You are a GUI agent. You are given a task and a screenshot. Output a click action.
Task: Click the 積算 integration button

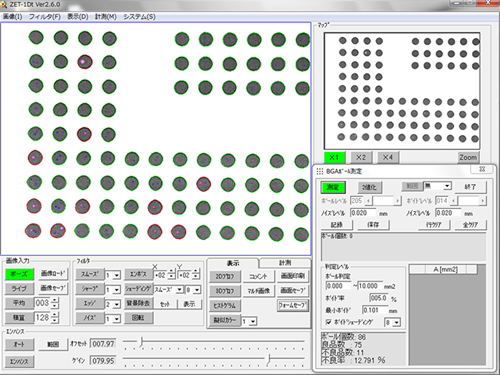point(19,318)
